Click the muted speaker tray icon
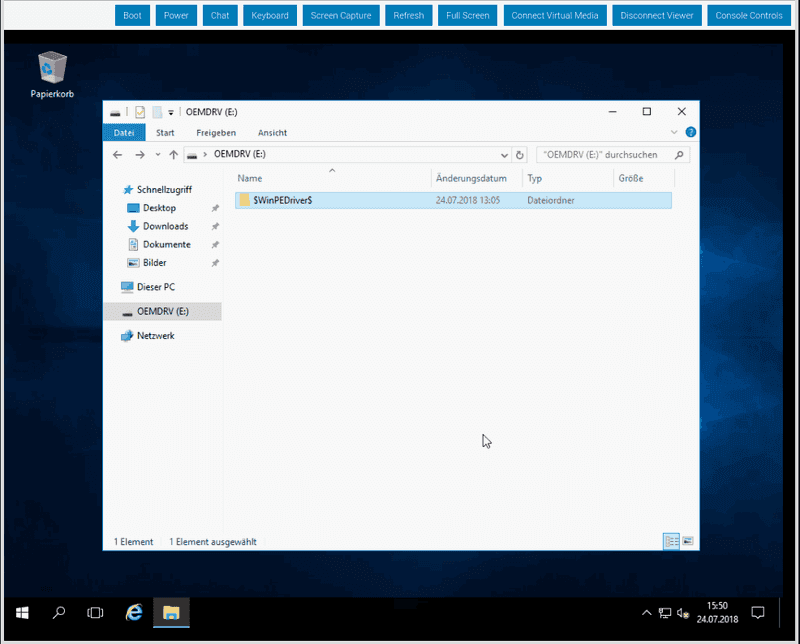 (x=682, y=612)
